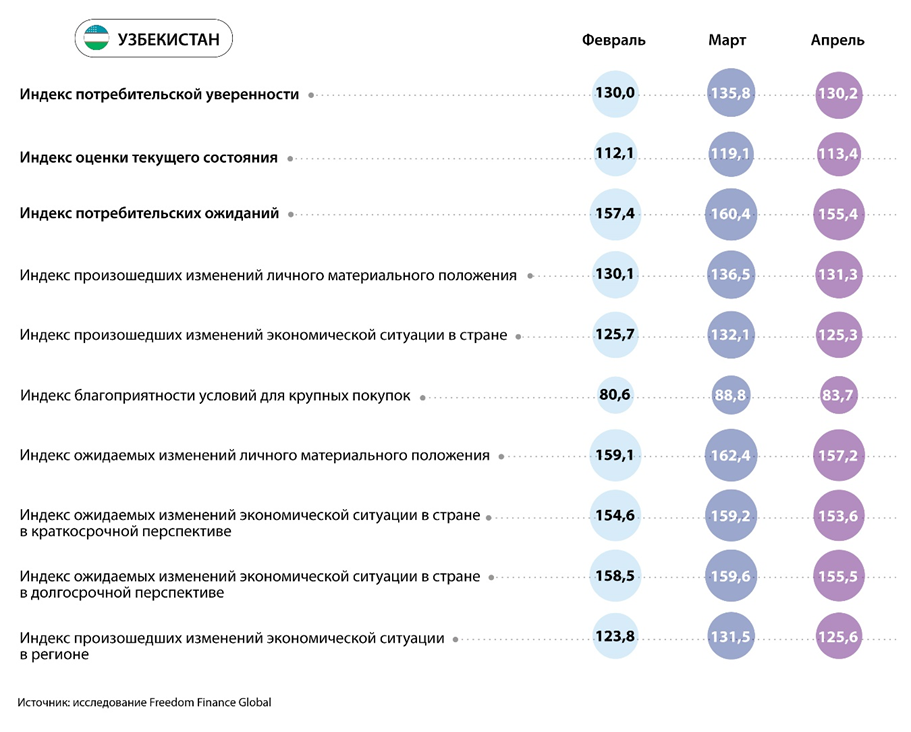911x732 pixels.
Task: Click the 88,8 March purchases bubble
Action: 729,396
